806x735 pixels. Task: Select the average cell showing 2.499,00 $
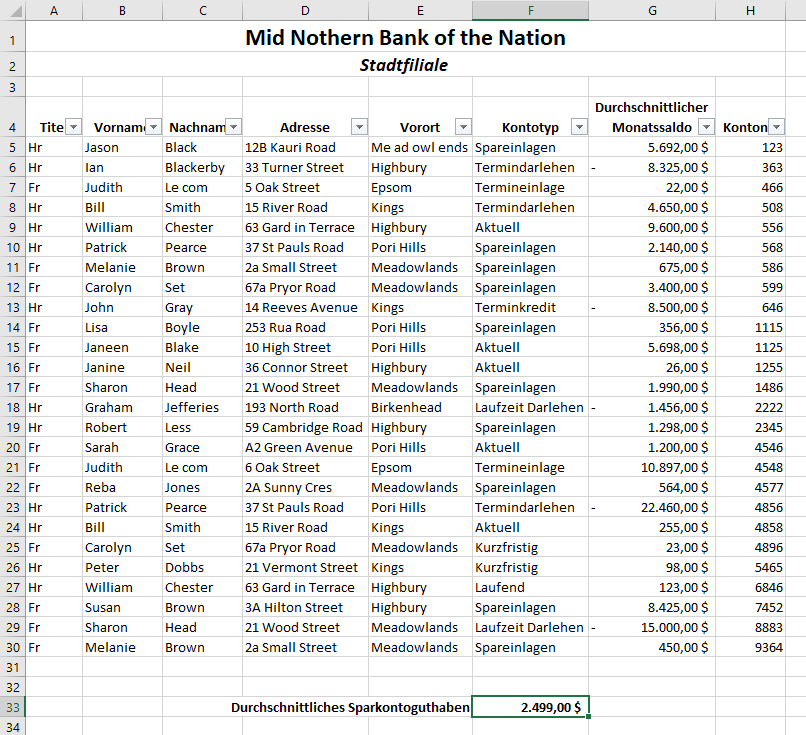coord(530,707)
